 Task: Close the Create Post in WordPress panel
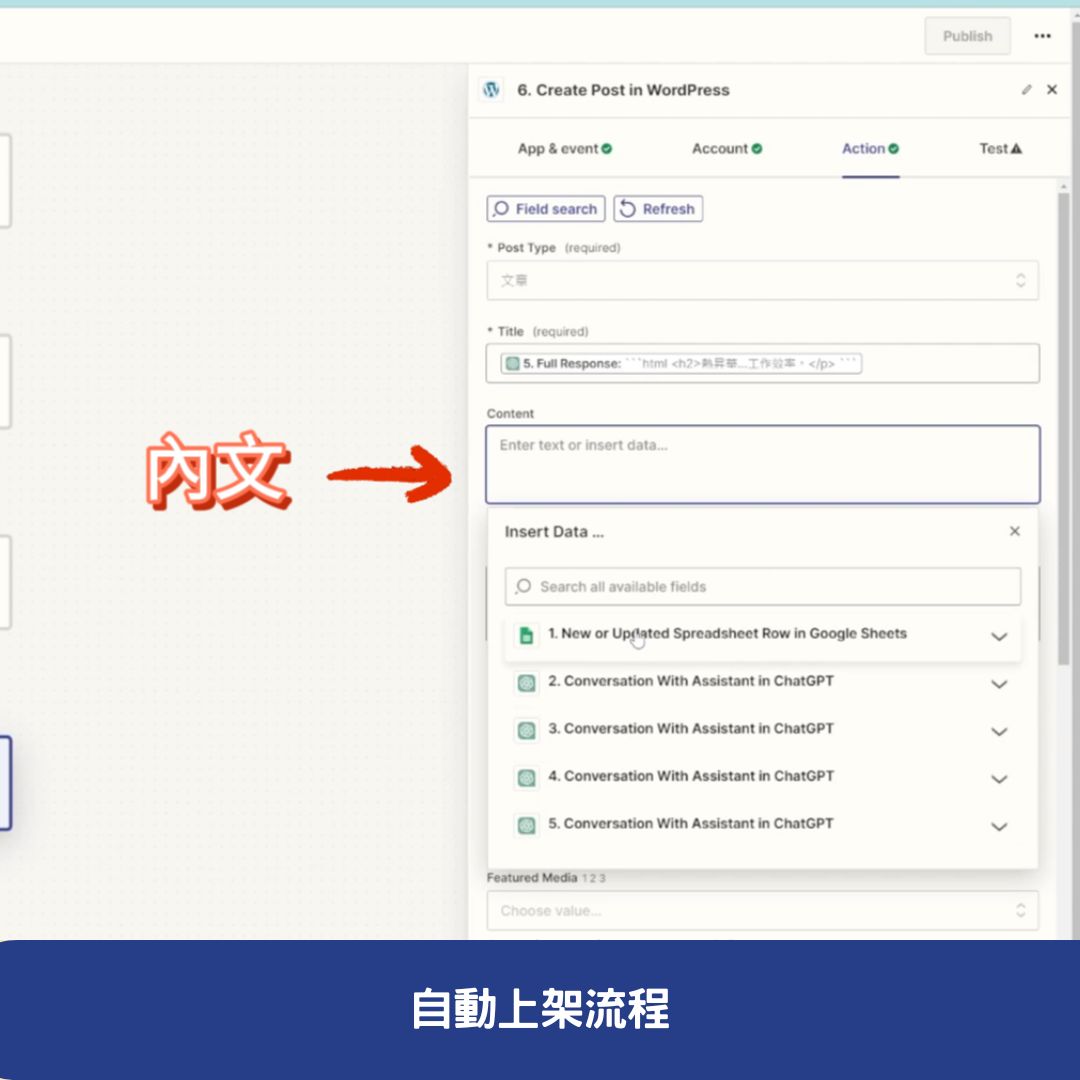point(1052,90)
